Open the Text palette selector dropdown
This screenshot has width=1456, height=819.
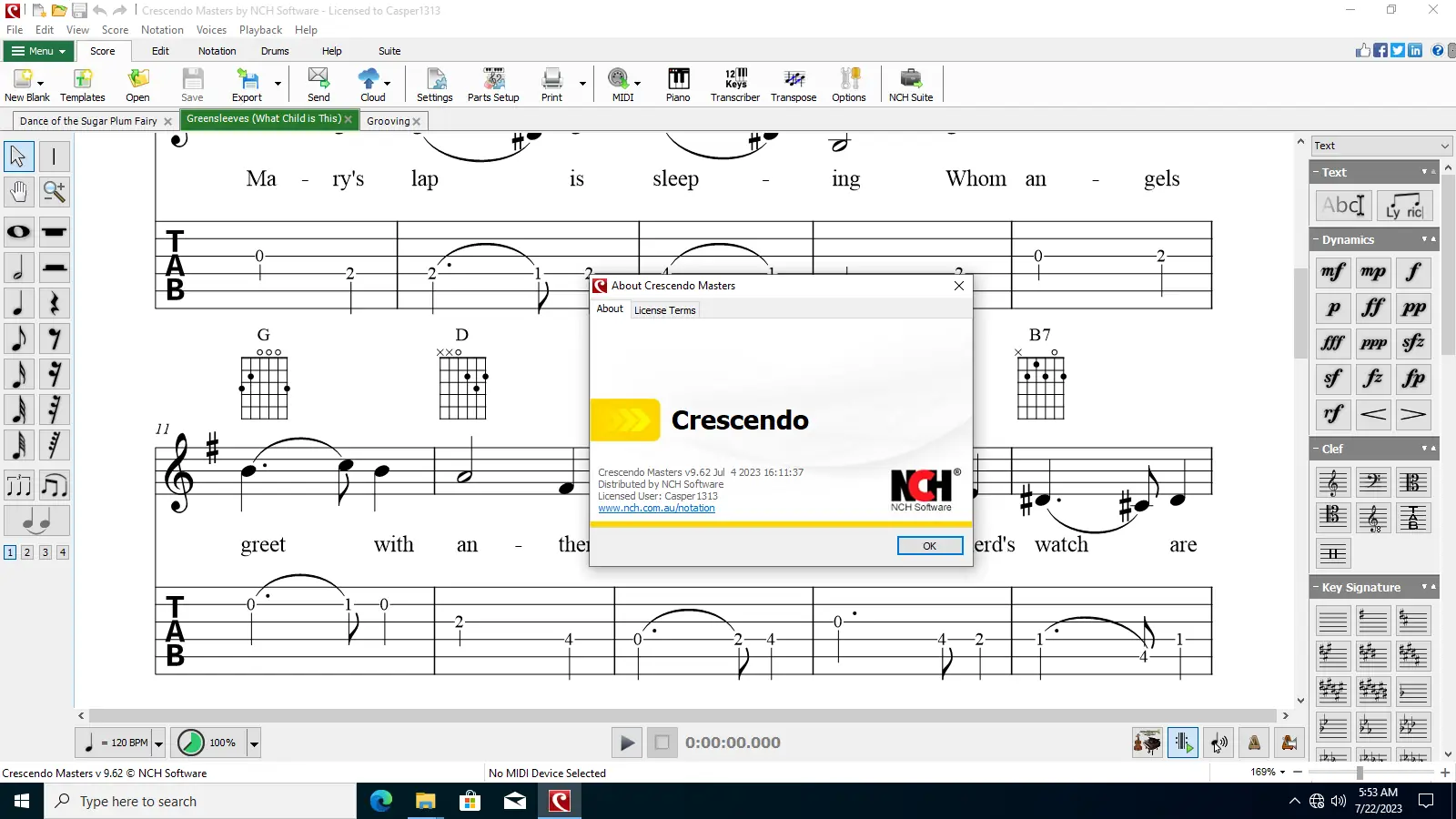pyautogui.click(x=1381, y=146)
